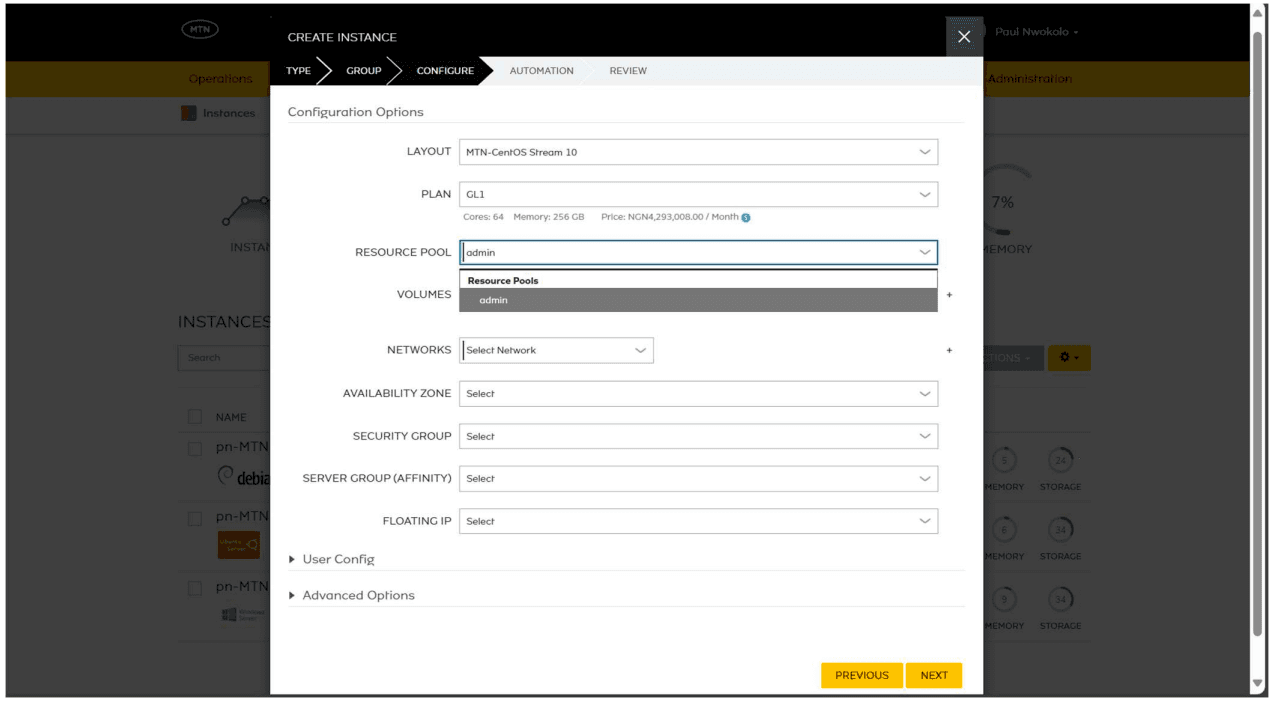Screen dimensions: 1272x702
Task: Check the second pn-MTN instance checkbox
Action: (x=195, y=518)
